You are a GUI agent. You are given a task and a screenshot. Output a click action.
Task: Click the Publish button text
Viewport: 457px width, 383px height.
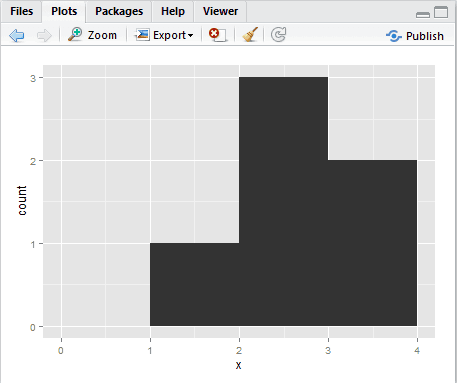(x=425, y=36)
